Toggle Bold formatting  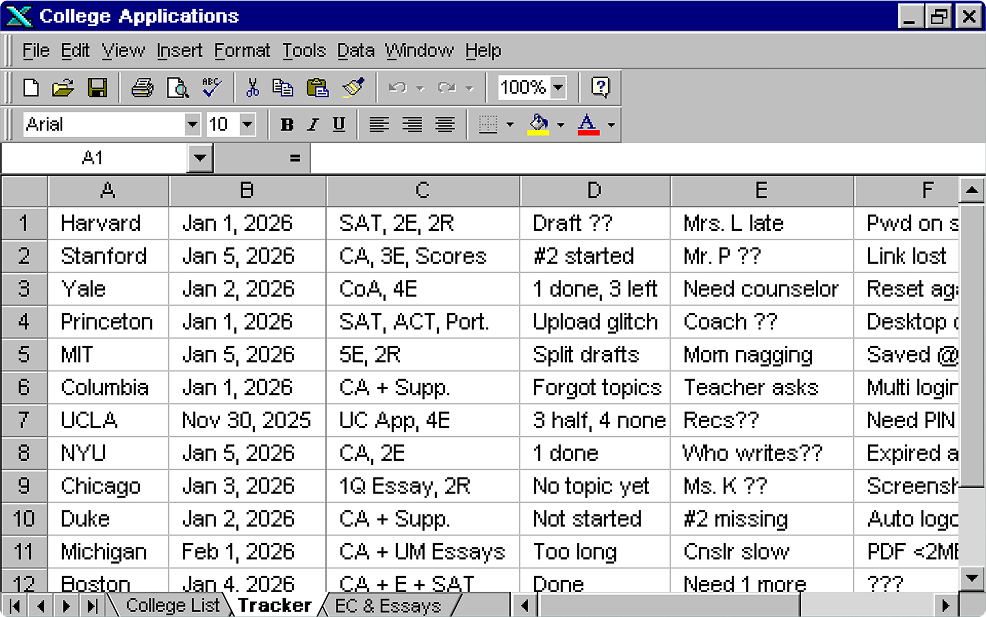click(x=287, y=125)
